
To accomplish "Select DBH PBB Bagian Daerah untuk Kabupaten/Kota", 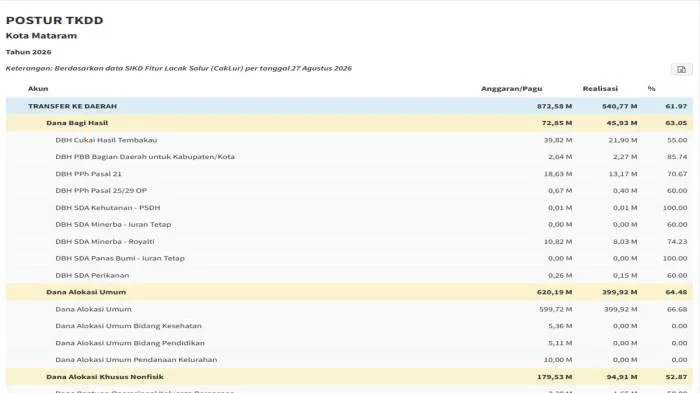I will click(349, 157).
